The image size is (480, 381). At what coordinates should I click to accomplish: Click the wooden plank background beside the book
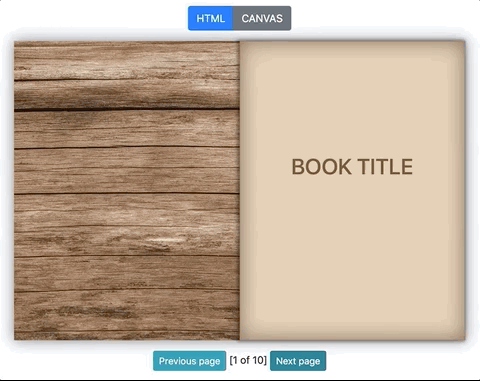(x=127, y=190)
